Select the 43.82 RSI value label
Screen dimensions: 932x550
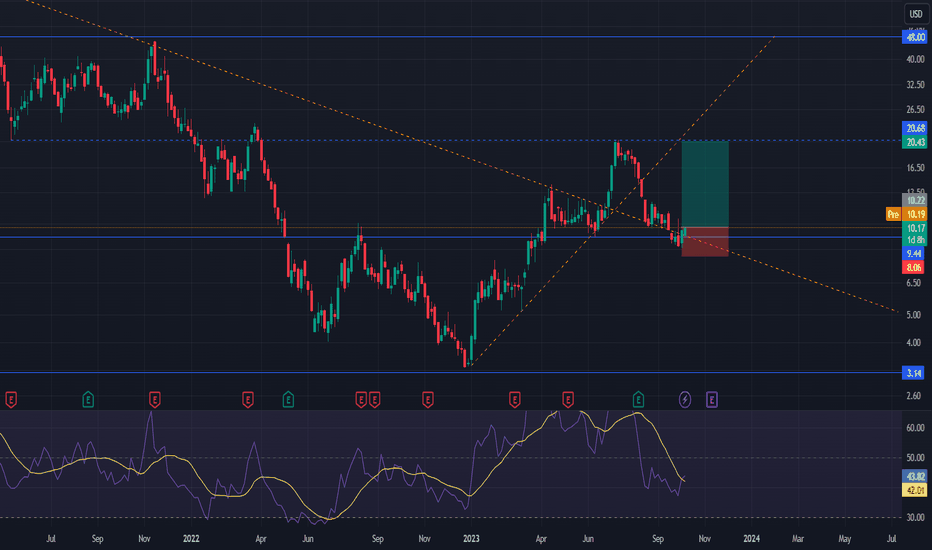click(x=914, y=476)
